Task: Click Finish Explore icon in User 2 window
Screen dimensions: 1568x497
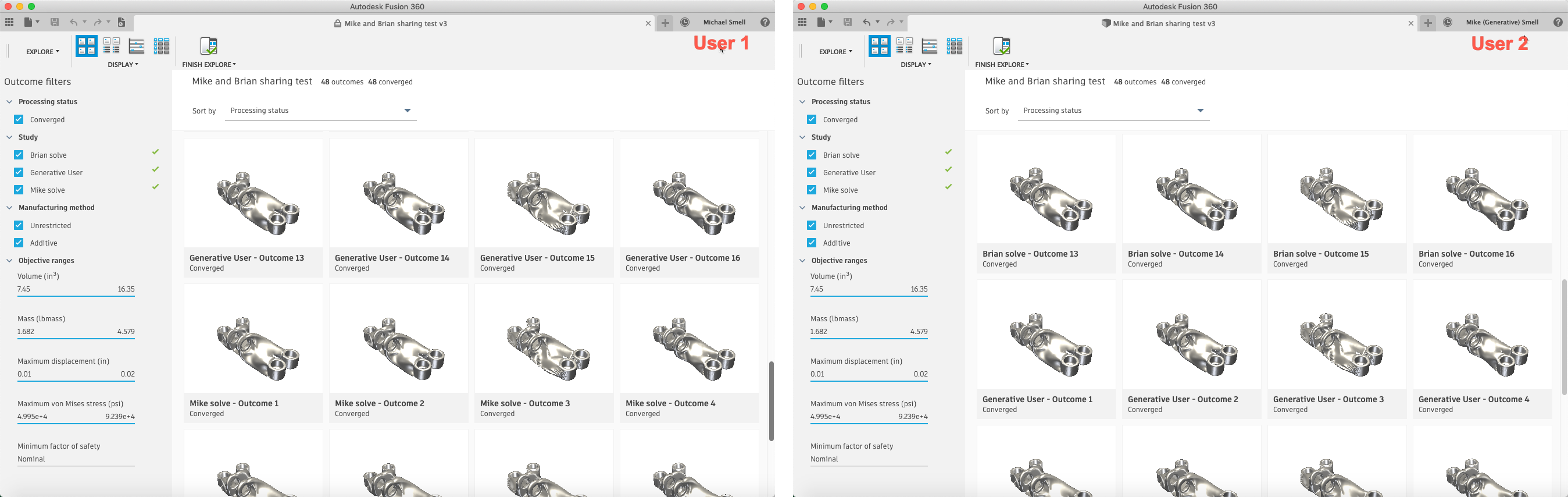Action: [1001, 45]
